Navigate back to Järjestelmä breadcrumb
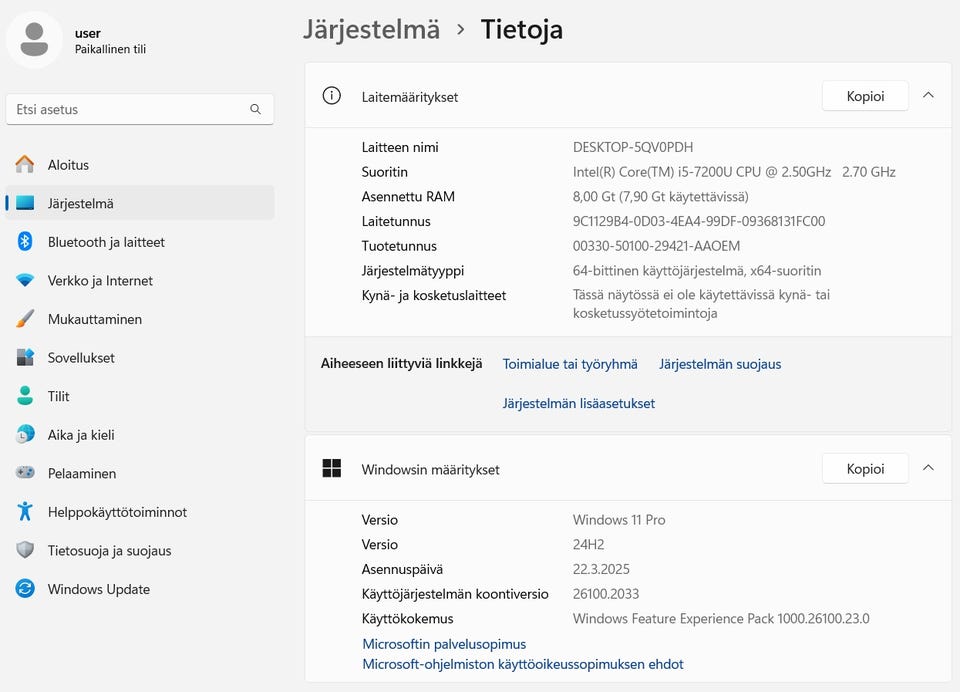This screenshot has height=692, width=960. pyautogui.click(x=371, y=29)
